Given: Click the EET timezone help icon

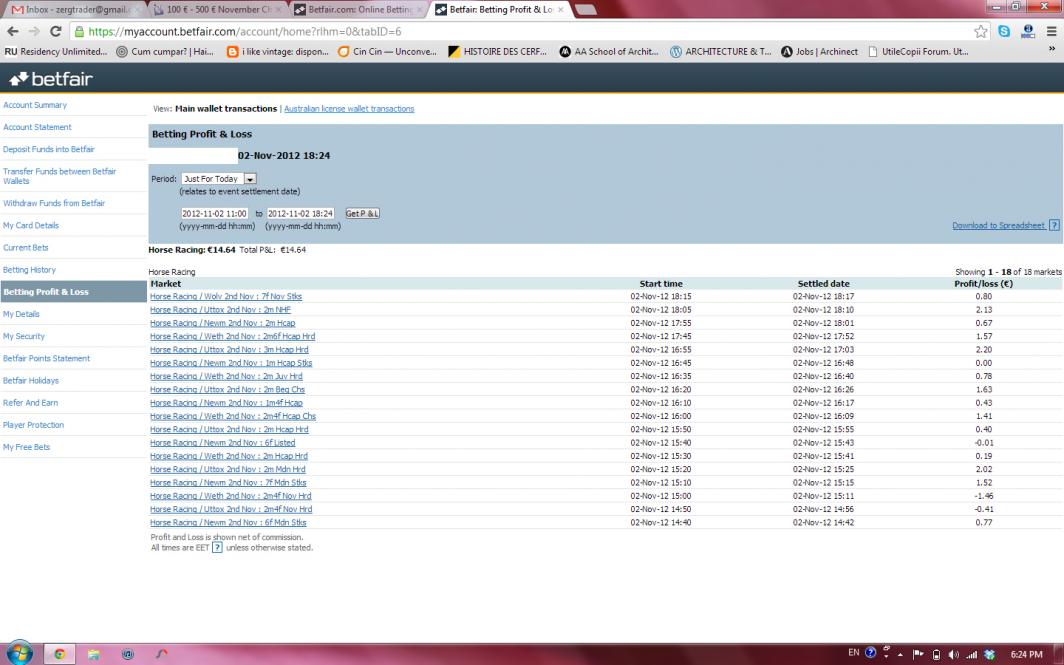Looking at the screenshot, I should click(217, 548).
